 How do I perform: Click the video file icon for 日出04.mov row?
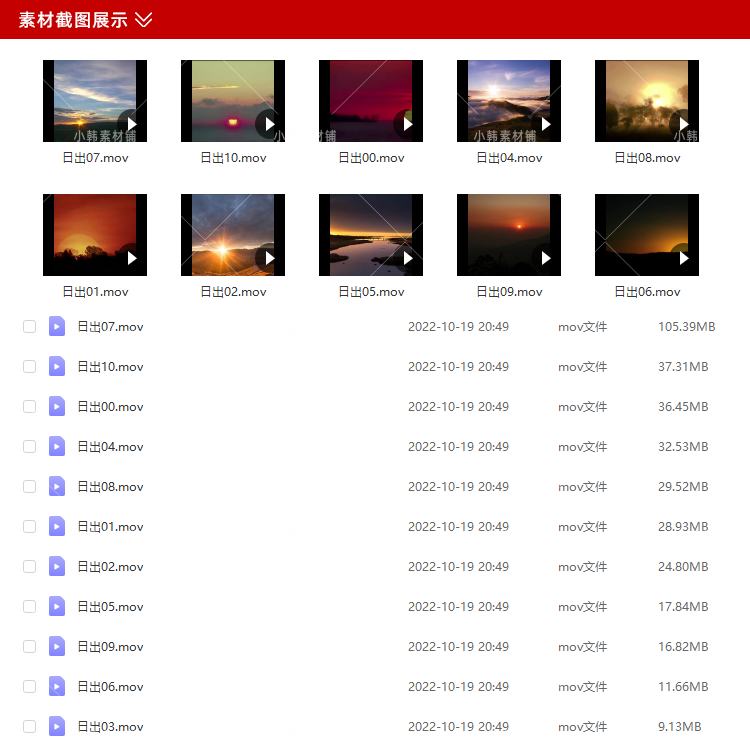(57, 446)
